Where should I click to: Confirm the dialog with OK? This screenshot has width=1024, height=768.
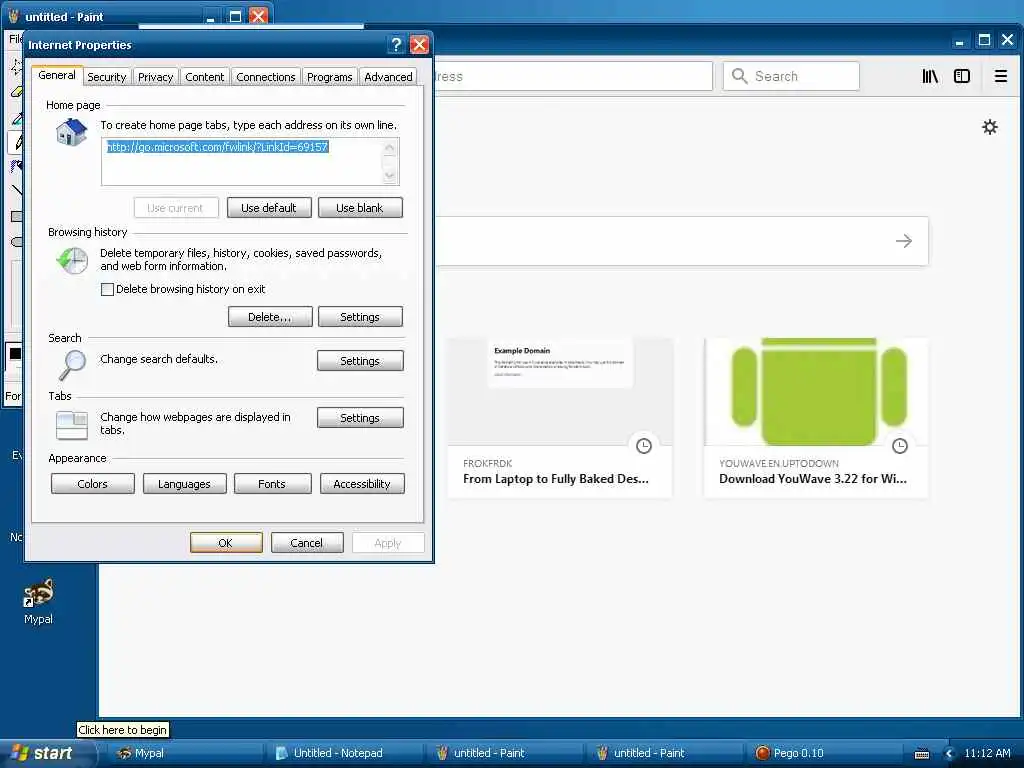tap(226, 543)
